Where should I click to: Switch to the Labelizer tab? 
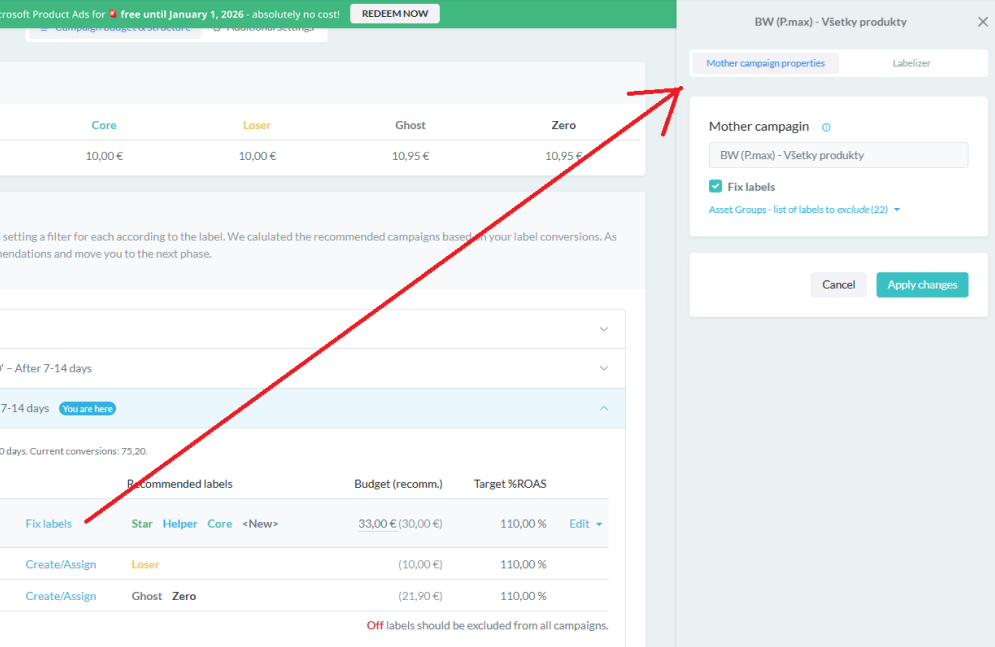(x=911, y=63)
